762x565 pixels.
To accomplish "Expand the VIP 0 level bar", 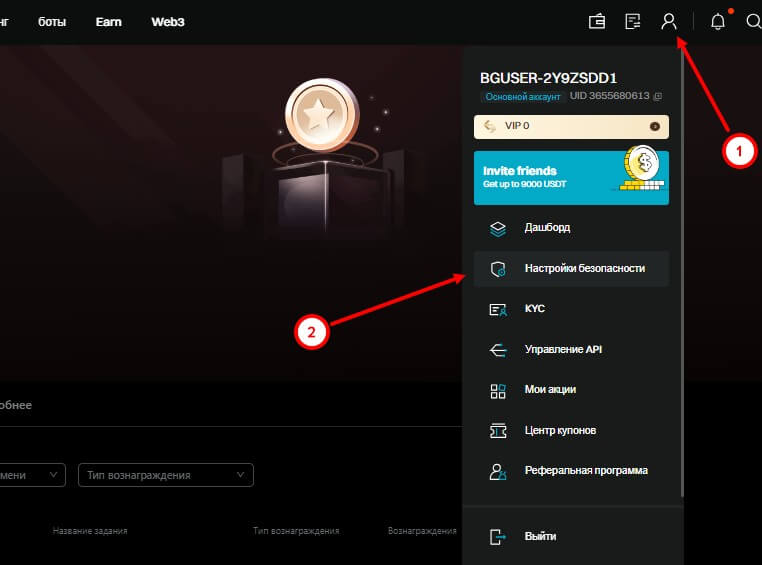I will 571,127.
